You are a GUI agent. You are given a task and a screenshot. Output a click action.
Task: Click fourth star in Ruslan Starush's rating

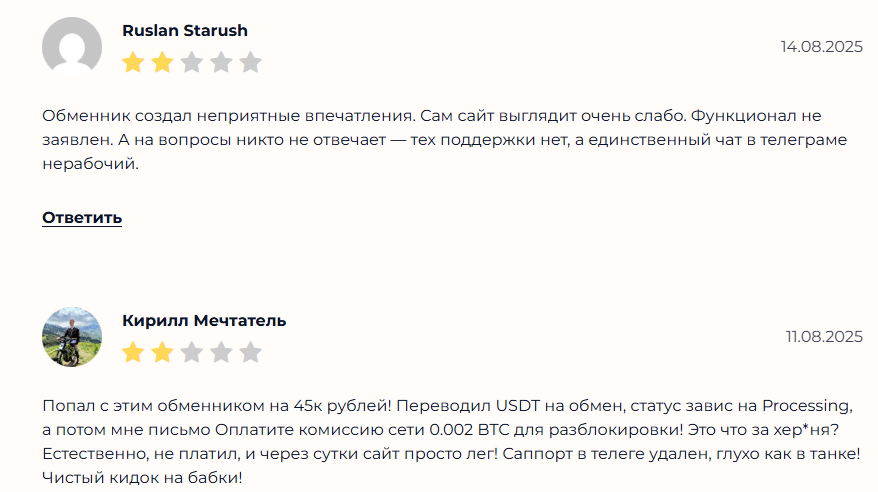221,64
